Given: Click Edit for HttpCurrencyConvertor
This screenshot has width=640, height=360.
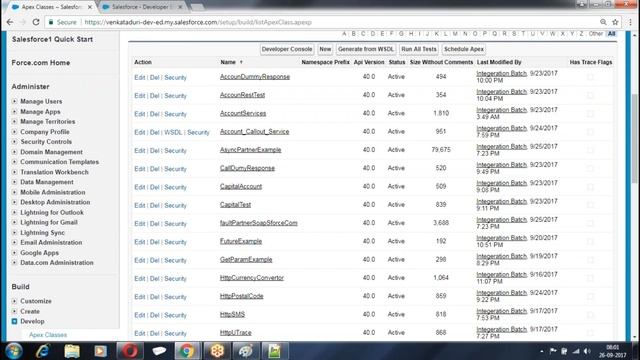Looking at the screenshot, I should (x=140, y=278).
